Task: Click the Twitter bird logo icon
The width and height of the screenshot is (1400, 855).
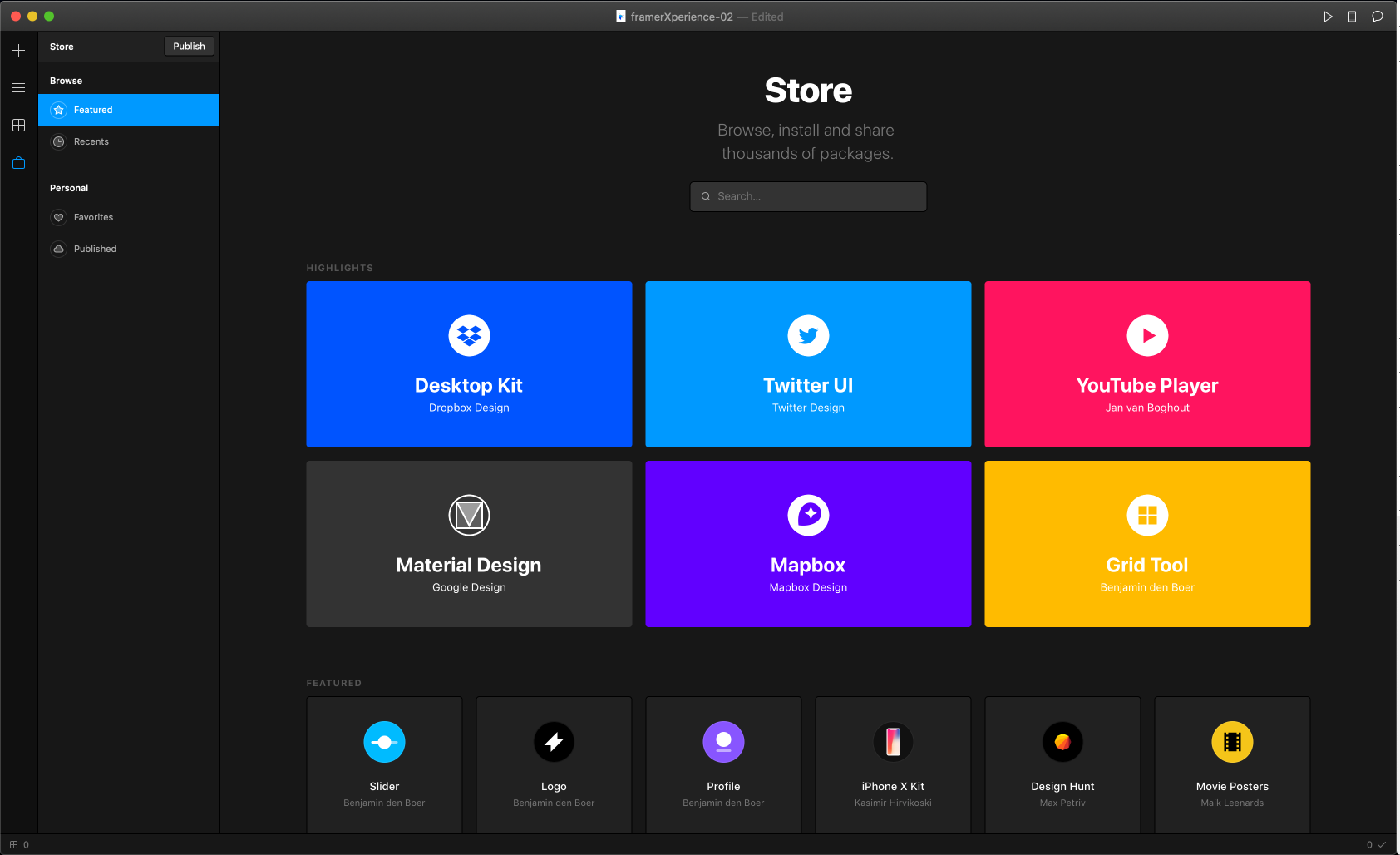Action: click(808, 336)
